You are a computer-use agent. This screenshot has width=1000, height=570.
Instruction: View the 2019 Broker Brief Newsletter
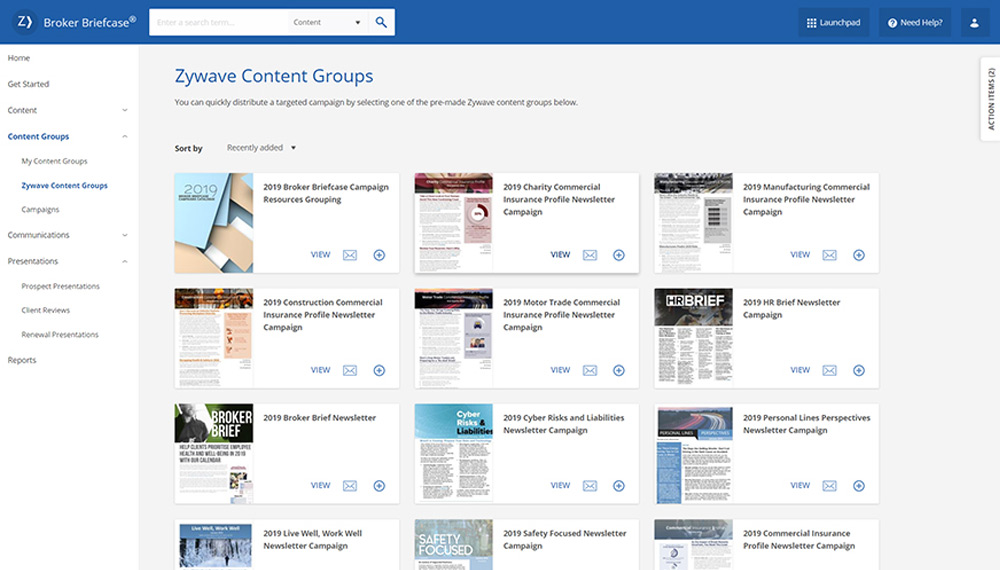(x=320, y=485)
